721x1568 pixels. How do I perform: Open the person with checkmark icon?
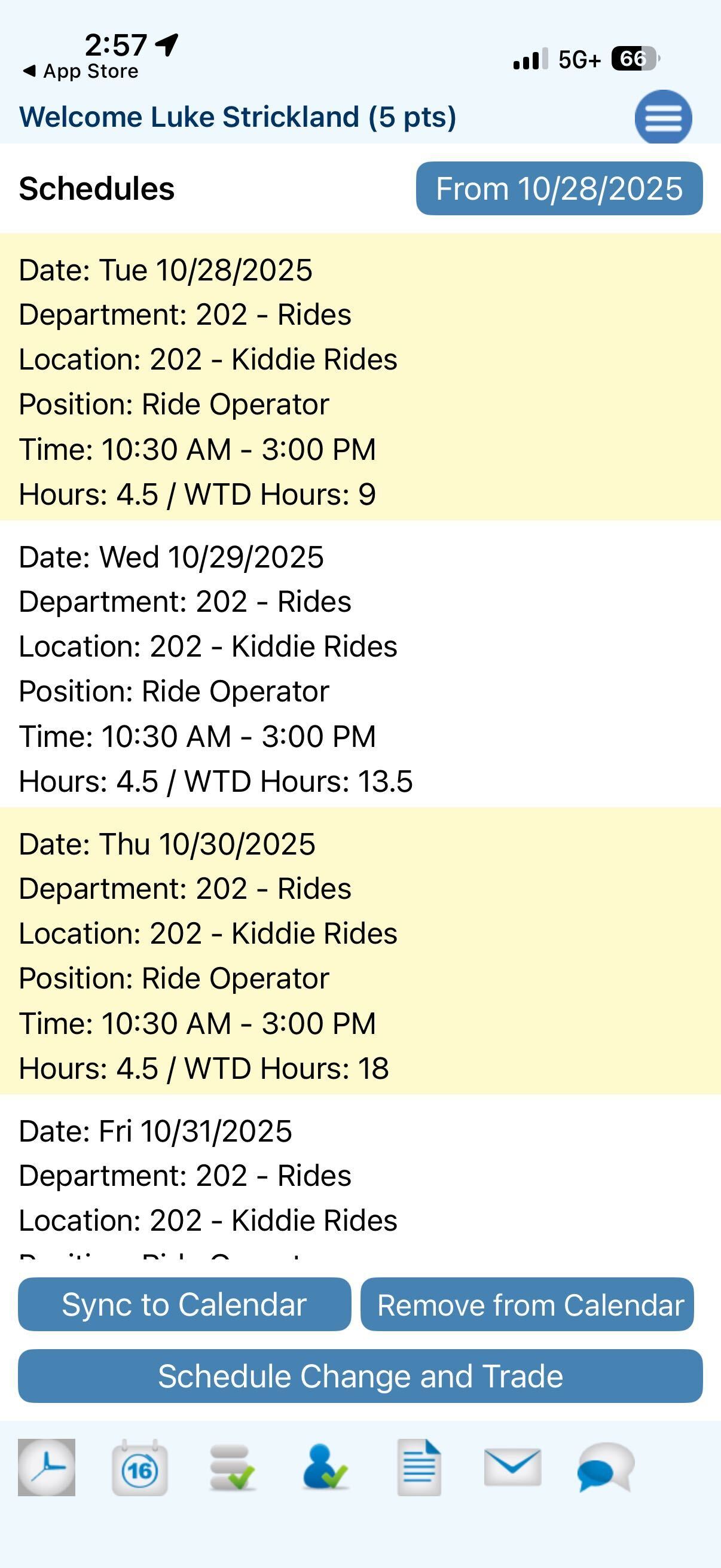(x=325, y=1468)
